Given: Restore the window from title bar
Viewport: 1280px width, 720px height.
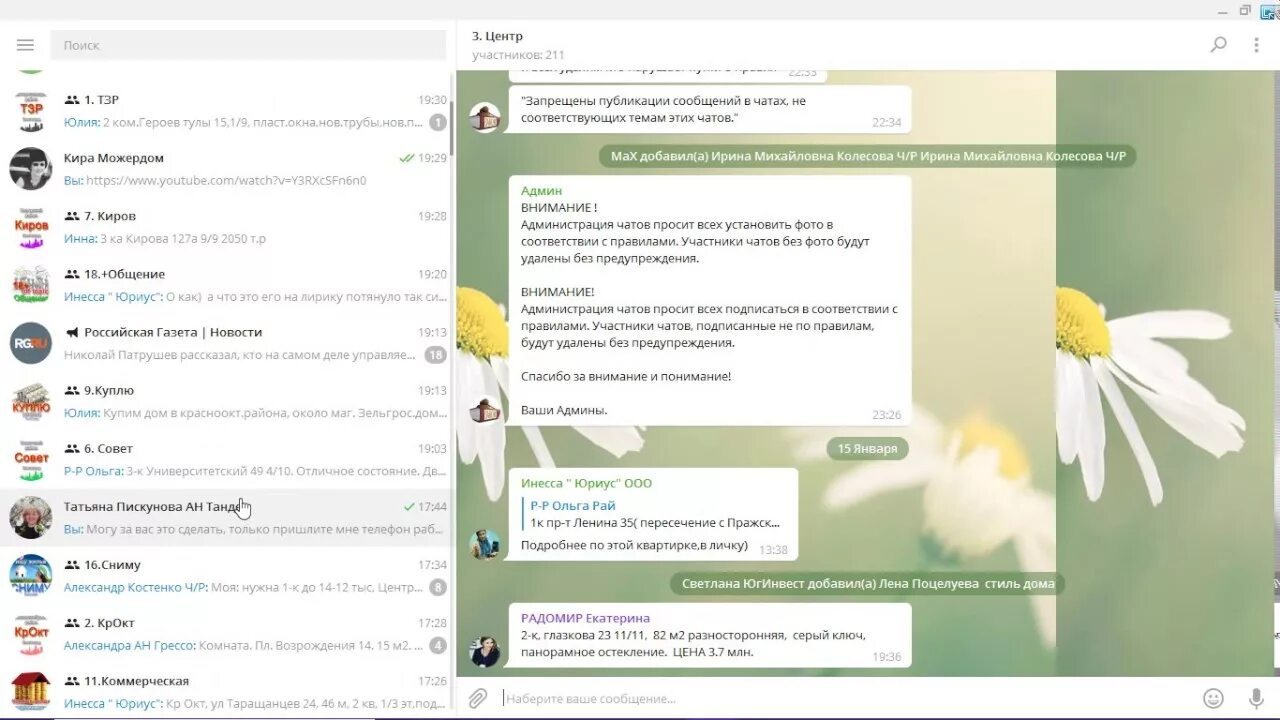Looking at the screenshot, I should [x=1245, y=10].
